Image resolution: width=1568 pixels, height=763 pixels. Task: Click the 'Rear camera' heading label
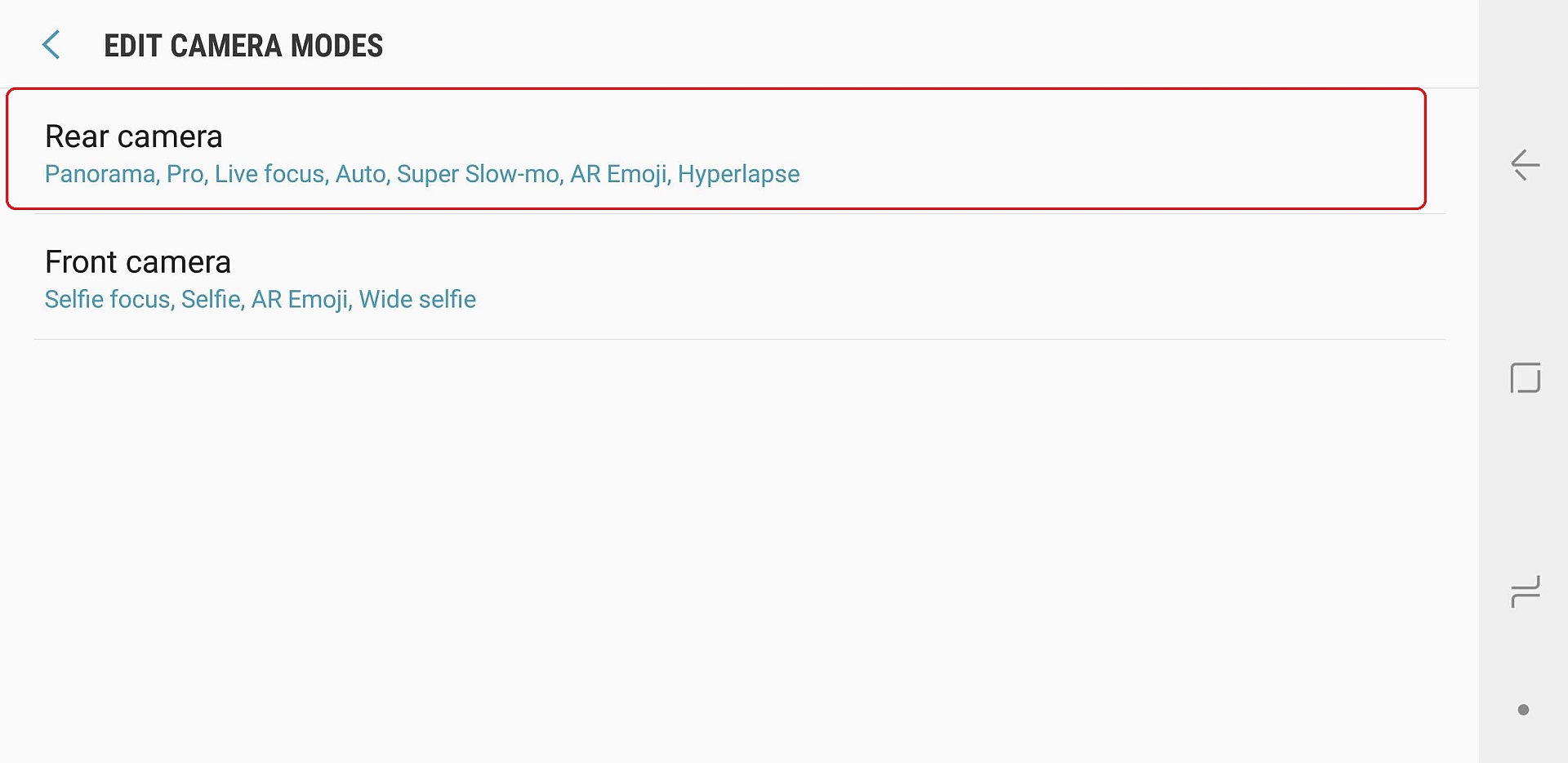(x=134, y=136)
